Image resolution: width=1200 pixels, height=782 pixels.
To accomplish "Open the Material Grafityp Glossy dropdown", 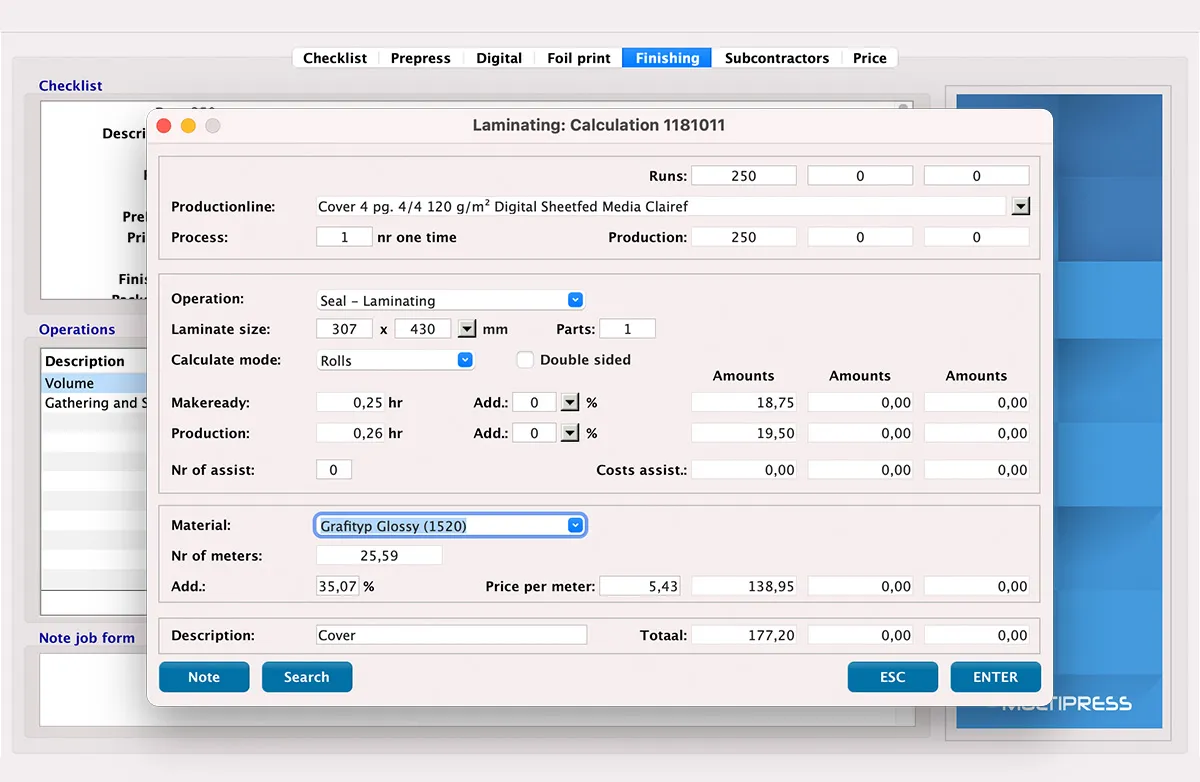I will tap(450, 525).
